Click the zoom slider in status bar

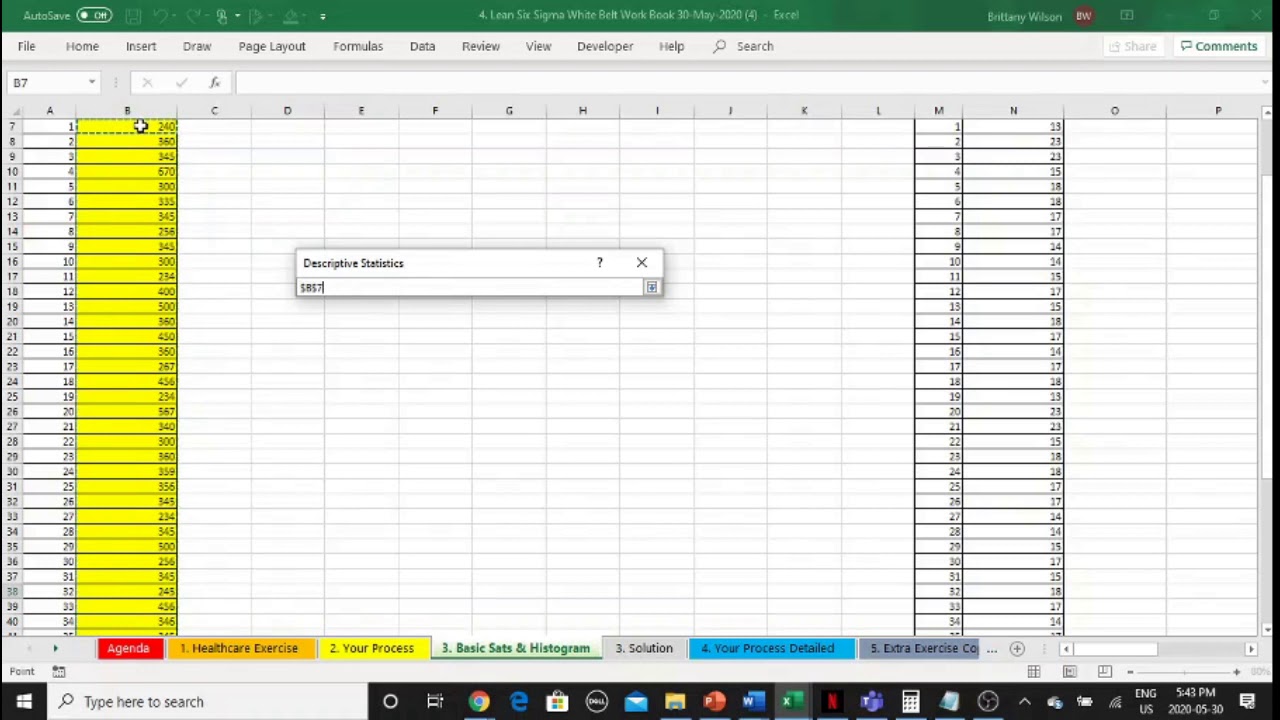click(1183, 672)
